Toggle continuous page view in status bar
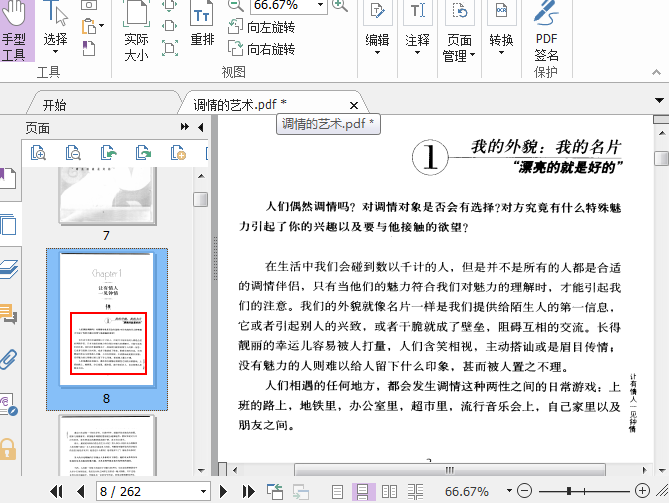Image resolution: width=669 pixels, height=503 pixels. [x=364, y=491]
